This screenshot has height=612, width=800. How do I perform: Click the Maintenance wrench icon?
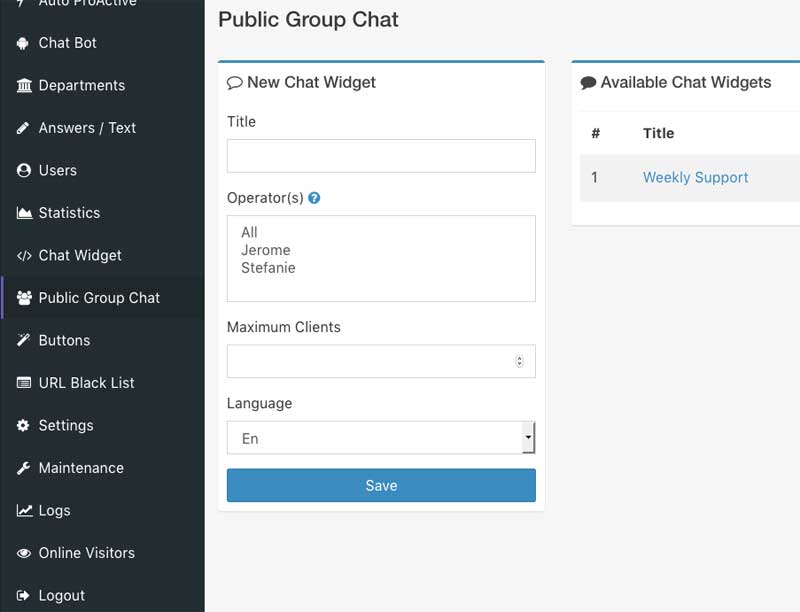coord(24,468)
